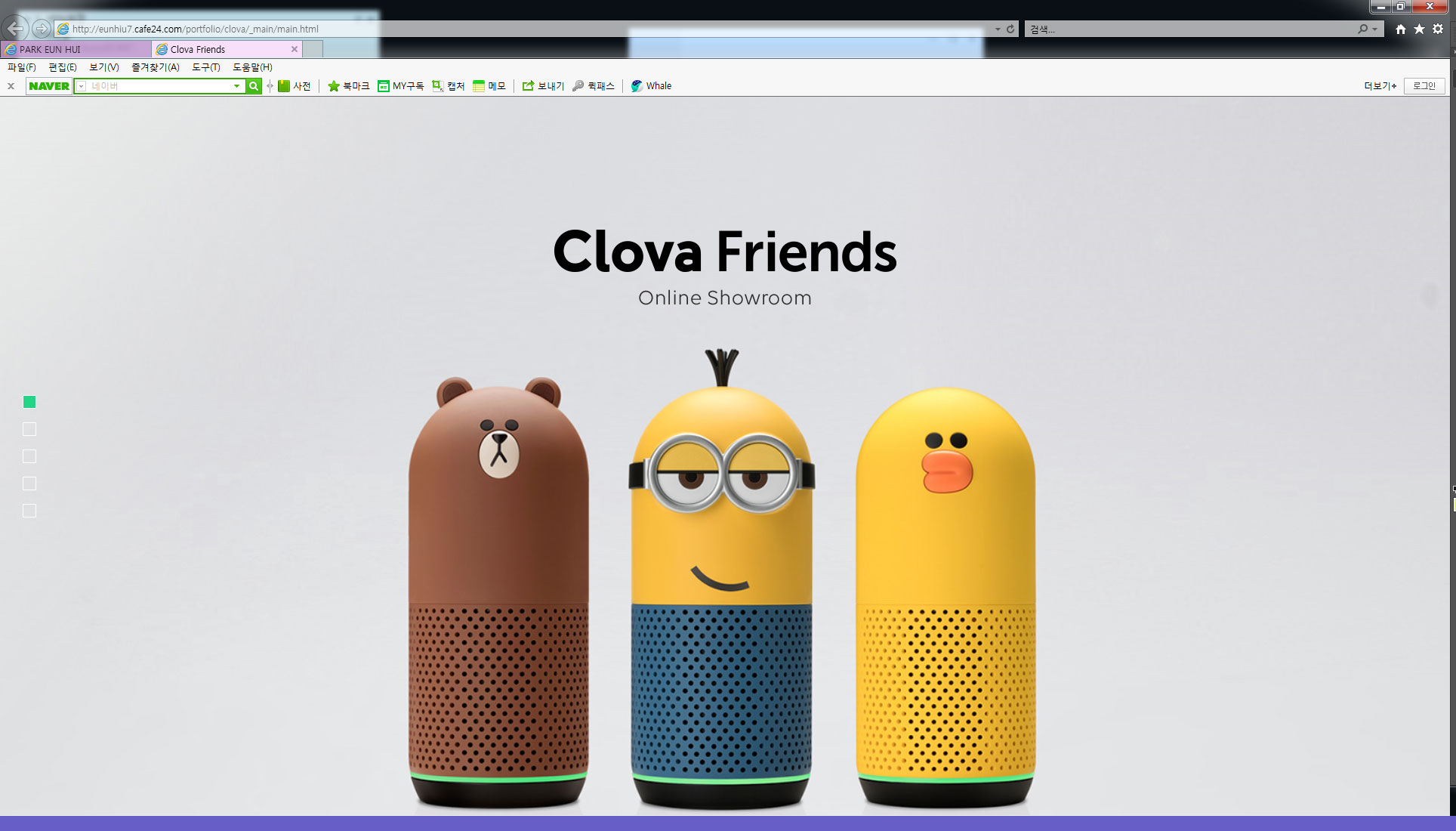Open the 보기(V) menu
The height and width of the screenshot is (831, 1456).
(104, 67)
